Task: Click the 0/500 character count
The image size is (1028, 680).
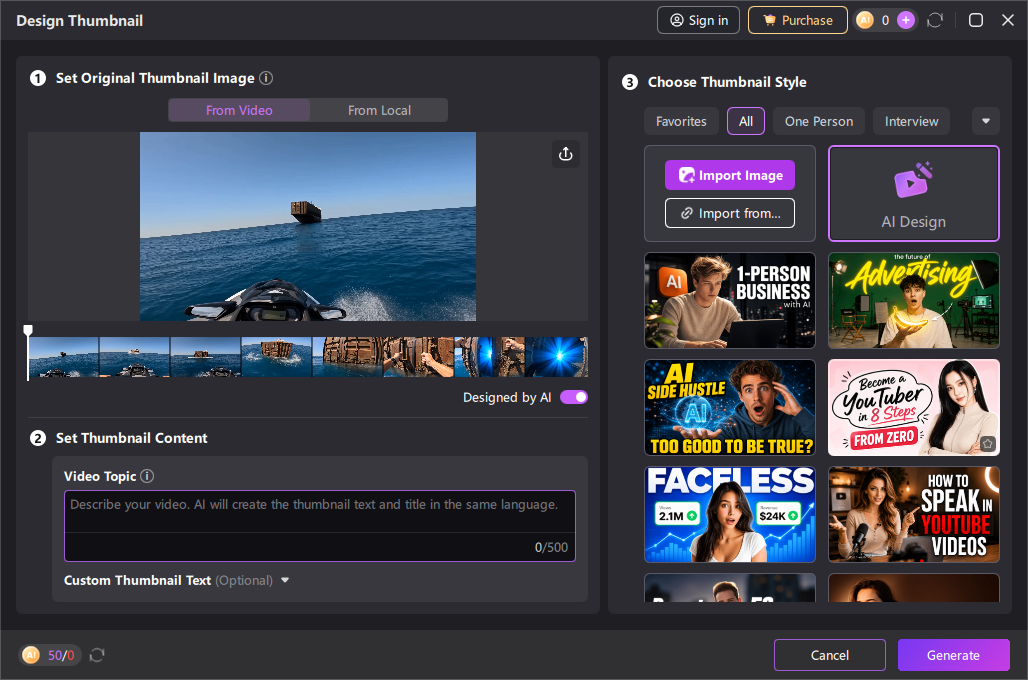Action: click(551, 547)
